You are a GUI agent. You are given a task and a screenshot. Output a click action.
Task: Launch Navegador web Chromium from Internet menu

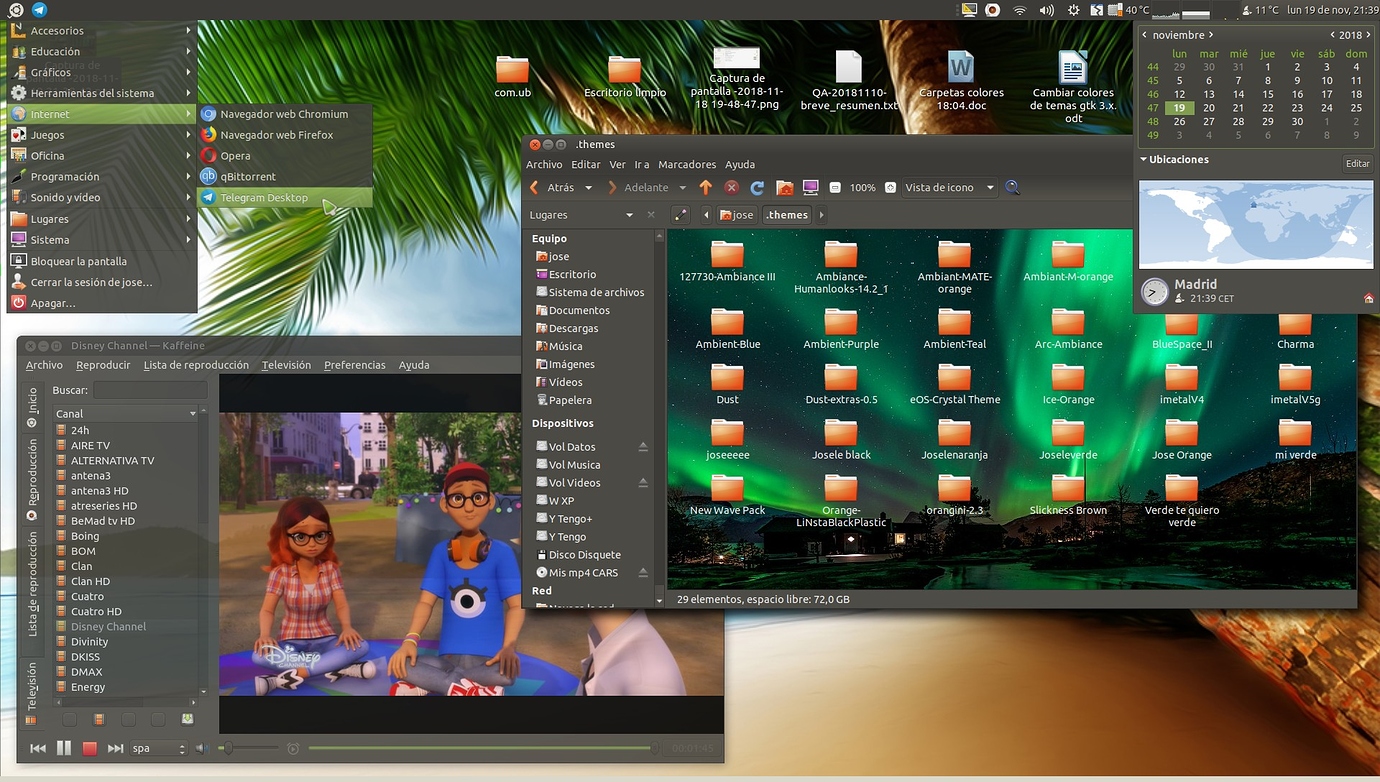pyautogui.click(x=285, y=114)
